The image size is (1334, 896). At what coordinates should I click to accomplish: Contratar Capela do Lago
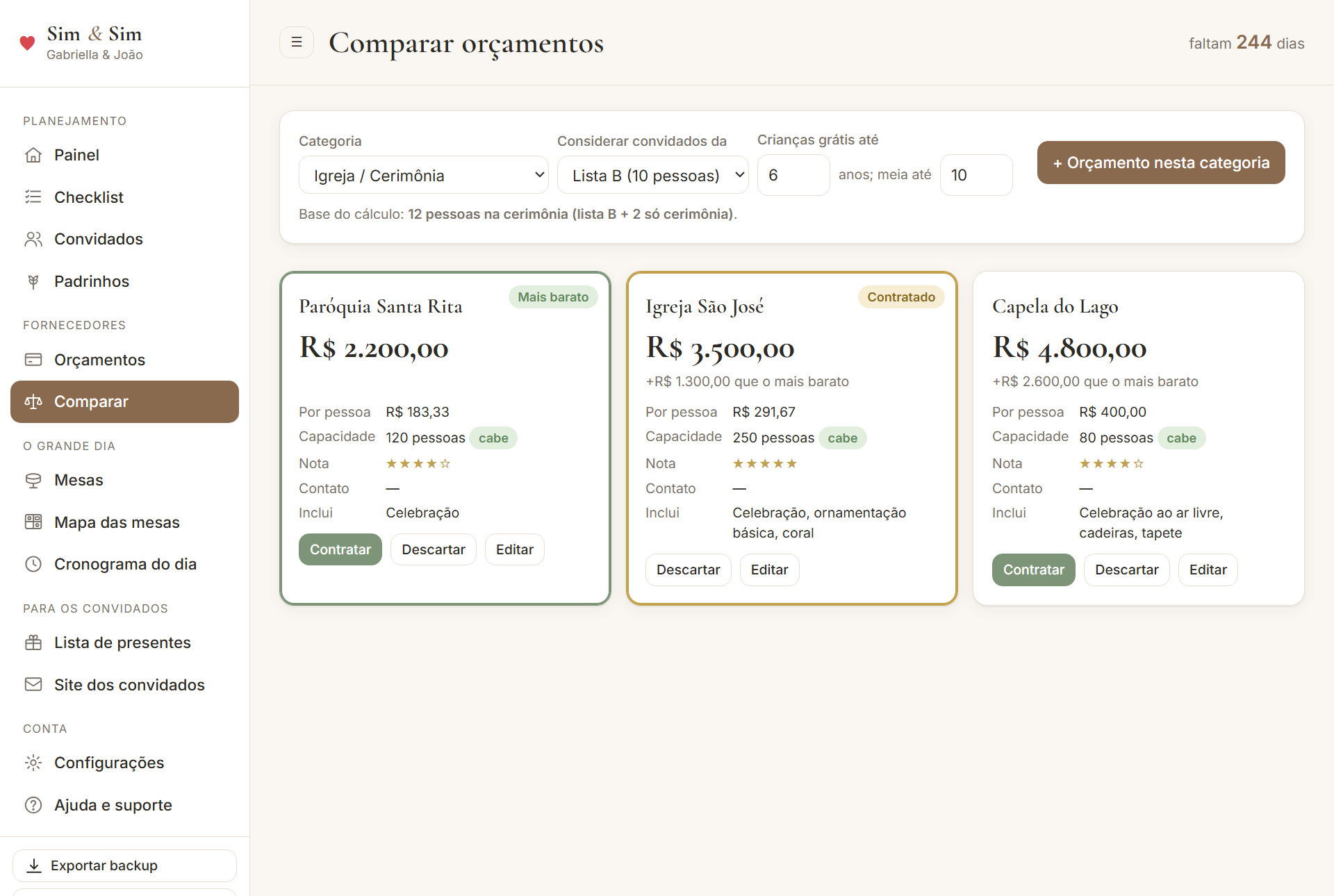pos(1034,570)
